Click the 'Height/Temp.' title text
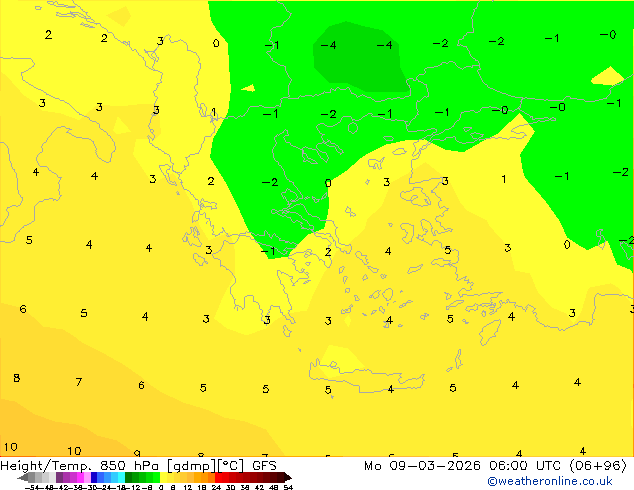Screen dimensions: 634x490 (46, 466)
